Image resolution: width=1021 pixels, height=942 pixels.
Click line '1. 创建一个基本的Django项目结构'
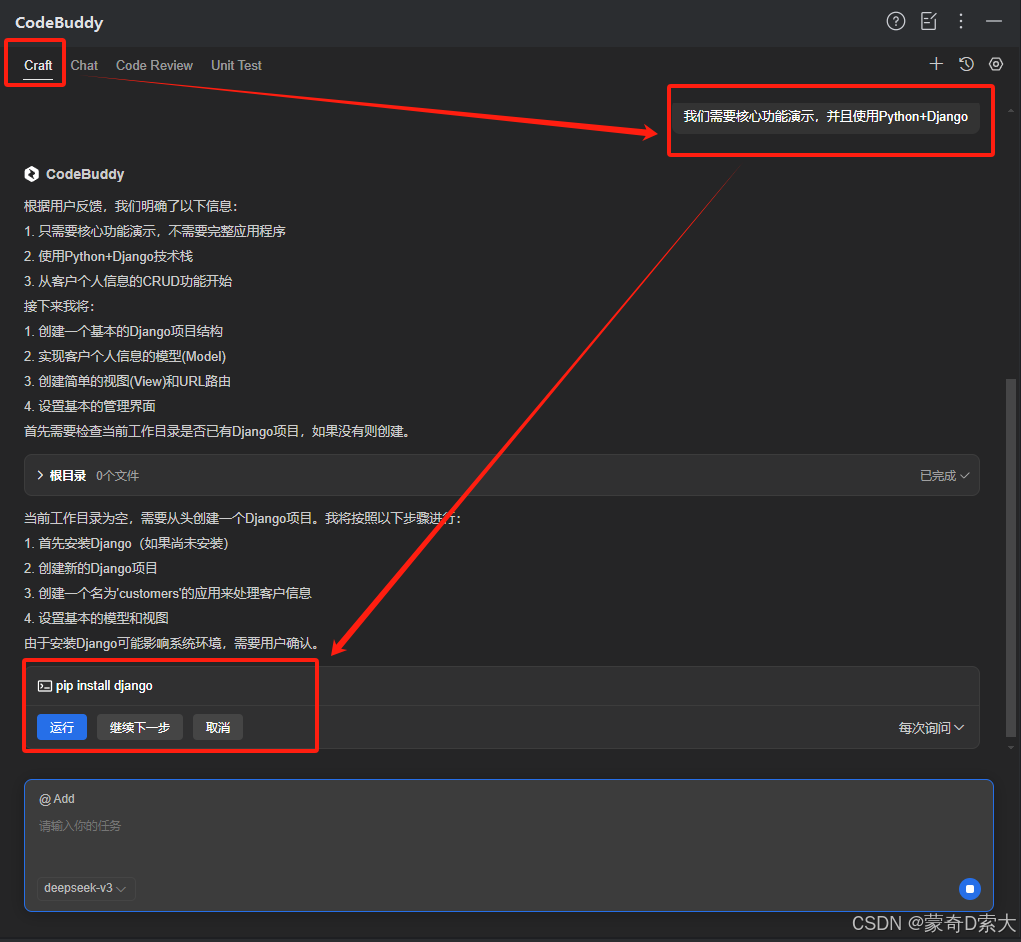[123, 331]
